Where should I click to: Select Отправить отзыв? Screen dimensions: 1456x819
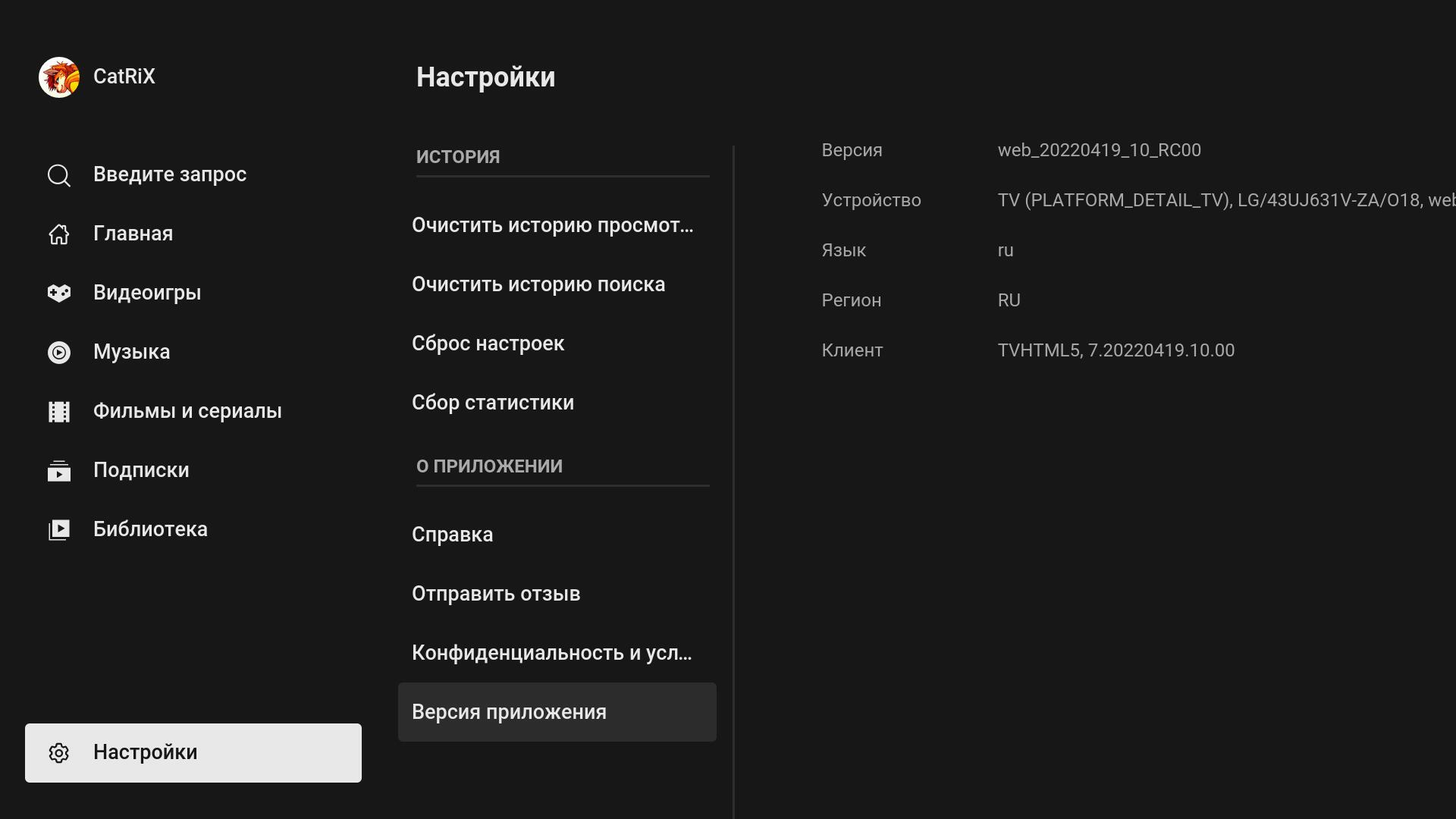pyautogui.click(x=496, y=594)
